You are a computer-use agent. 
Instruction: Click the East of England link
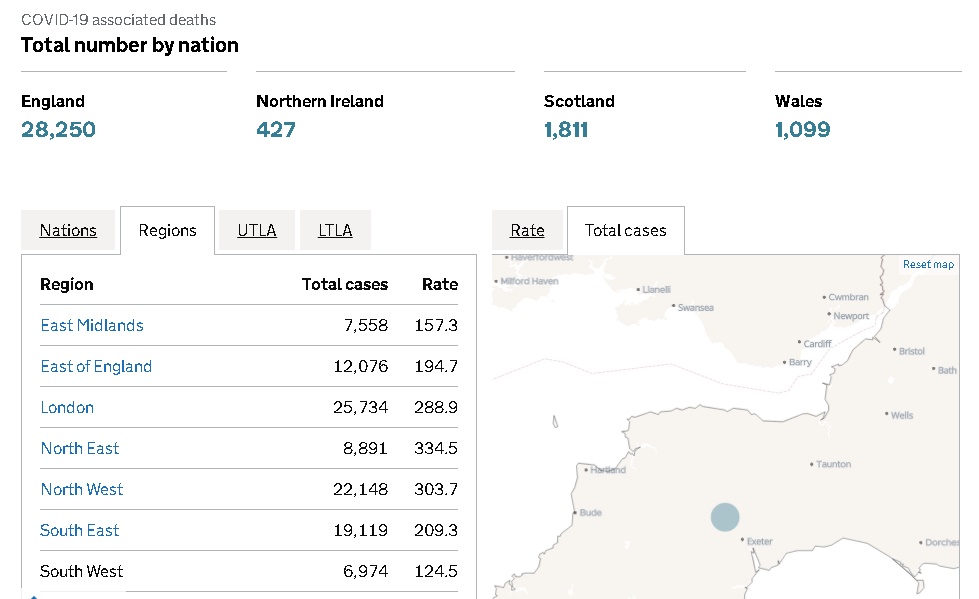click(x=96, y=366)
